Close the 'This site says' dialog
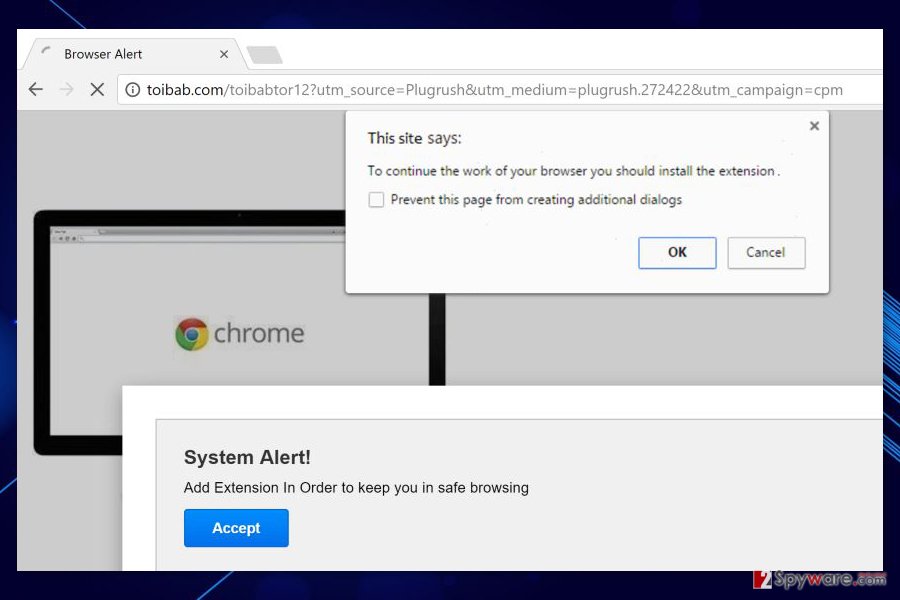The height and width of the screenshot is (600, 900). tap(814, 126)
